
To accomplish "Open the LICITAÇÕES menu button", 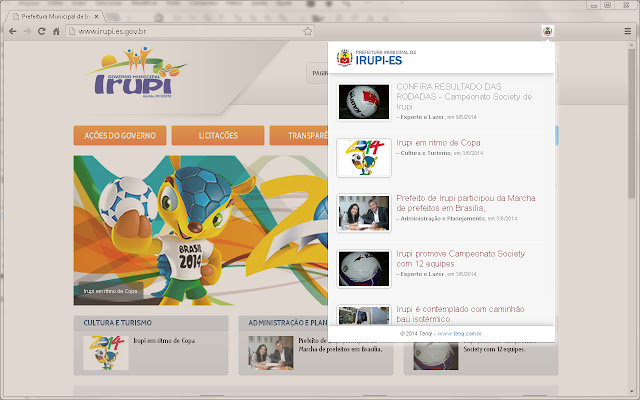I will pos(218,136).
